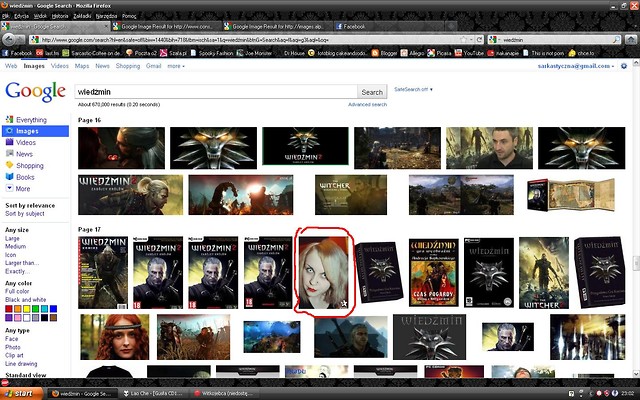
Task: Filter by Black and white color
Action: pyautogui.click(x=25, y=300)
